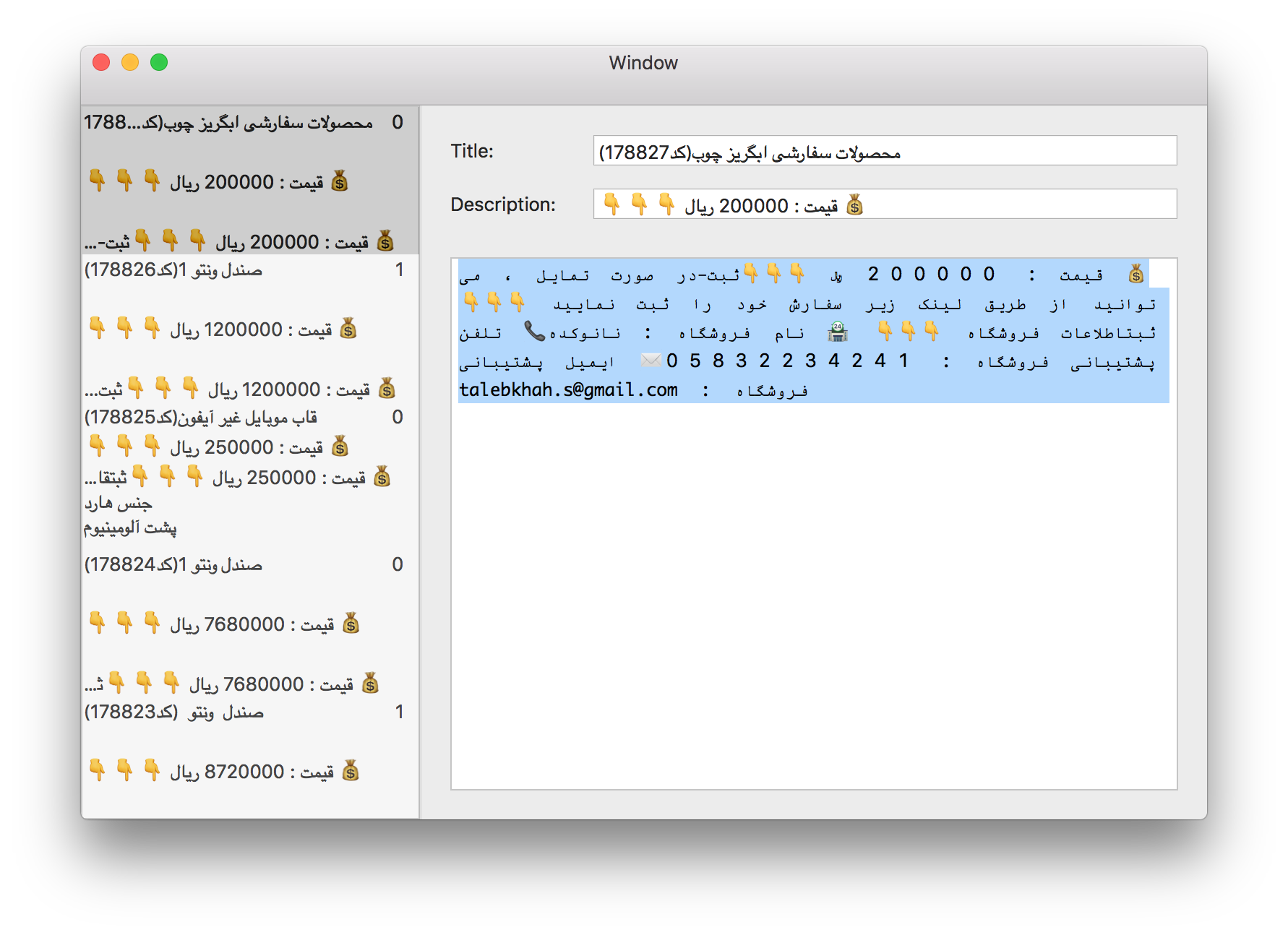Click money bag emoji in the text area

coord(1136,274)
